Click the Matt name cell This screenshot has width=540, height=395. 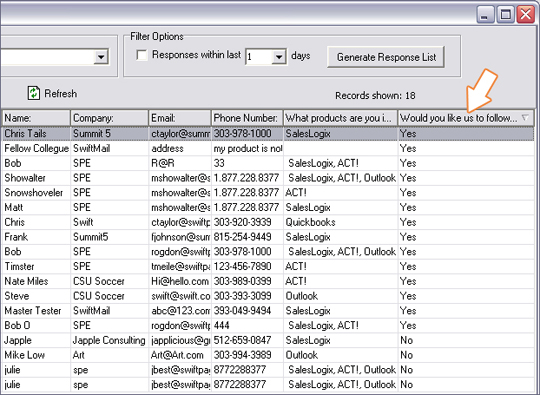point(36,208)
